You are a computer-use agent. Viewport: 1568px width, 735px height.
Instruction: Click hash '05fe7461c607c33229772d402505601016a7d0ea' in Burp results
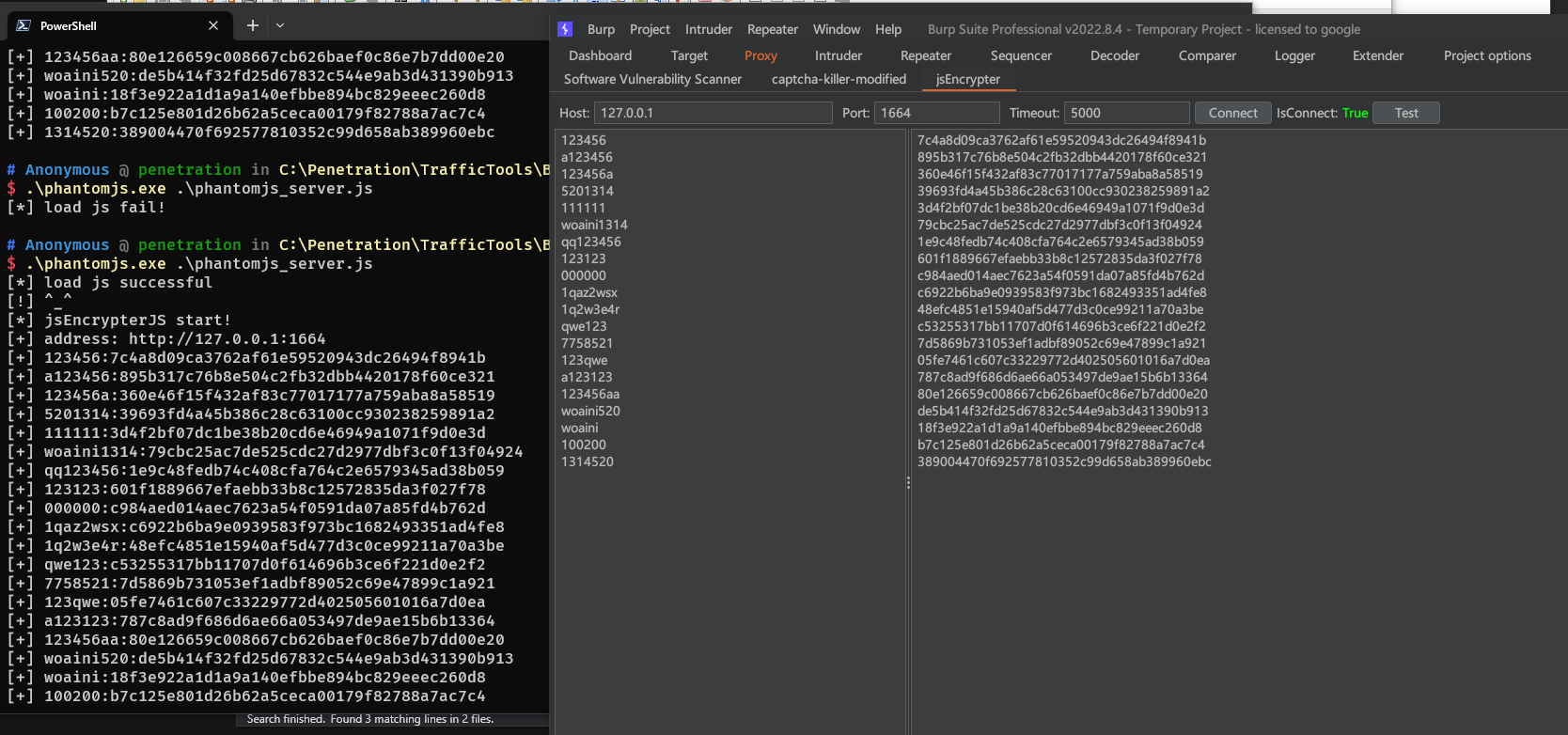(x=1063, y=360)
